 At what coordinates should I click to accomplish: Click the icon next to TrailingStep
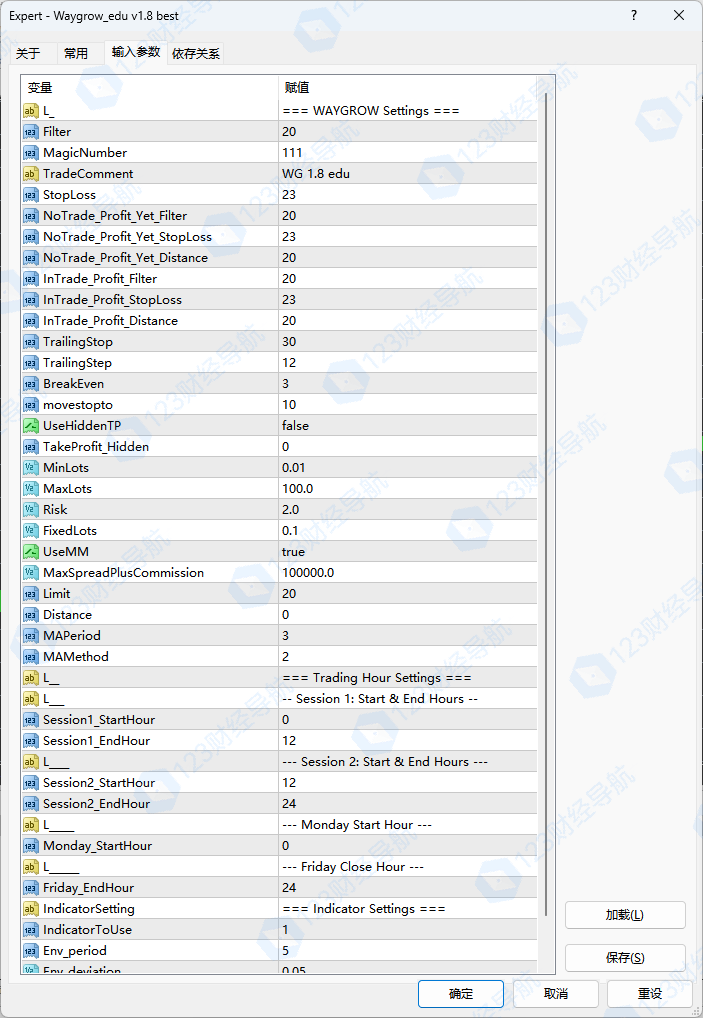click(31, 363)
